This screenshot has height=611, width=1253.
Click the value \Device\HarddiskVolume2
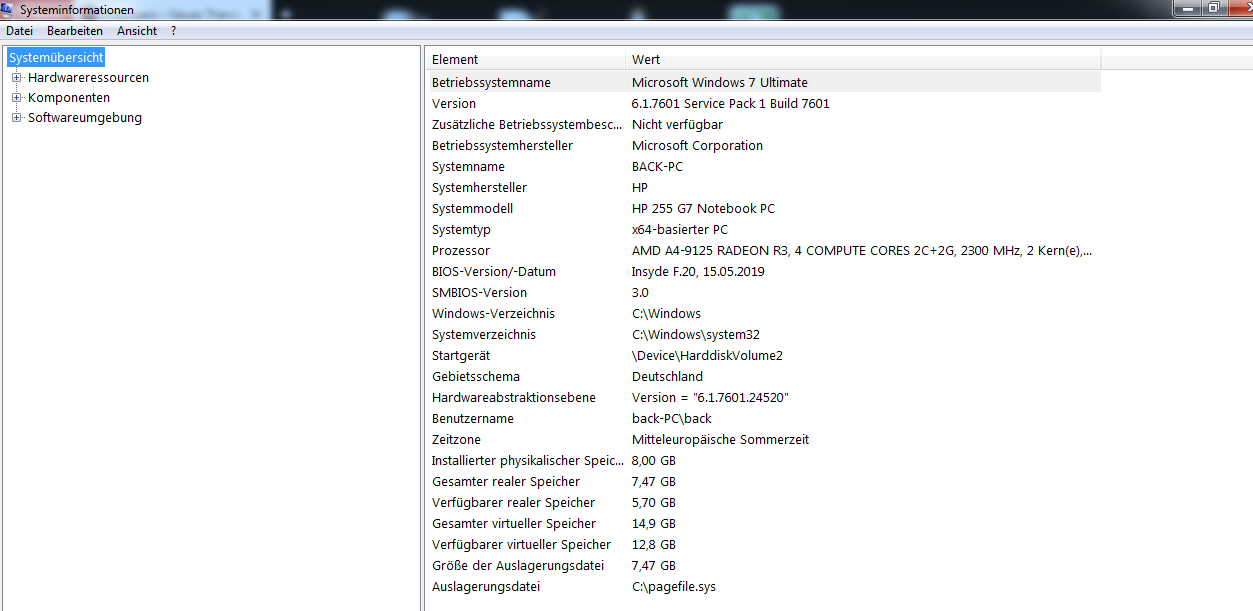pyautogui.click(x=707, y=355)
